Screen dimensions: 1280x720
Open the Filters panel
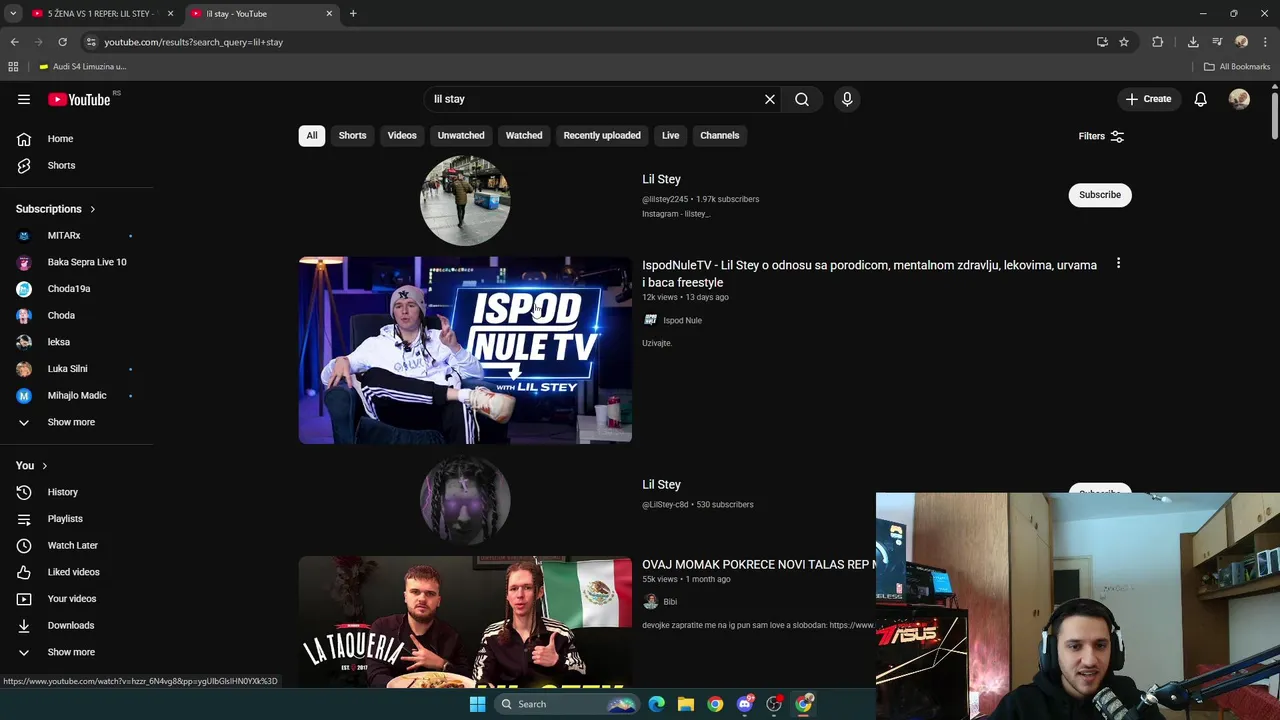click(1101, 136)
